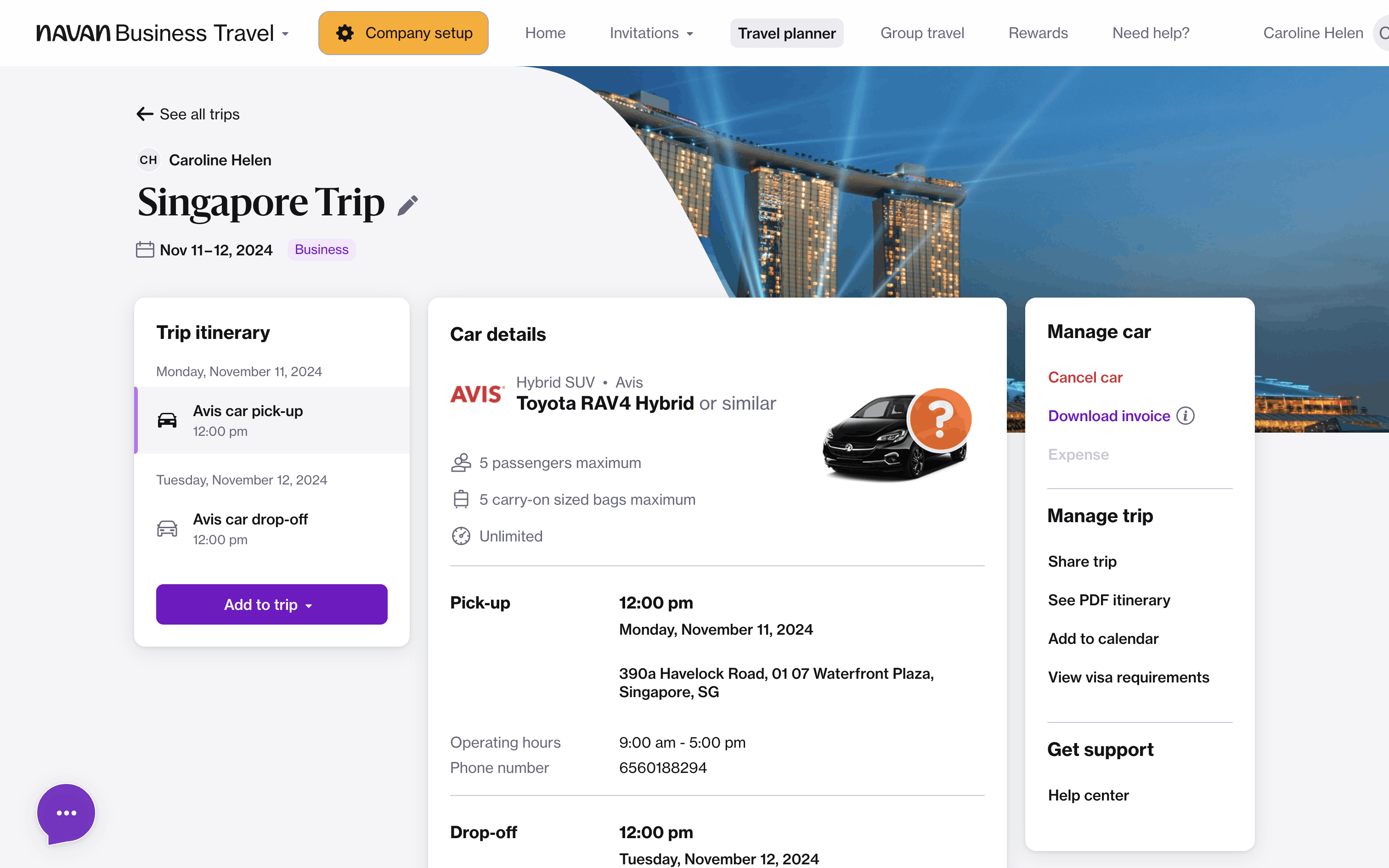Click the pencil icon to rename trip
This screenshot has height=868, width=1389.
tap(407, 206)
